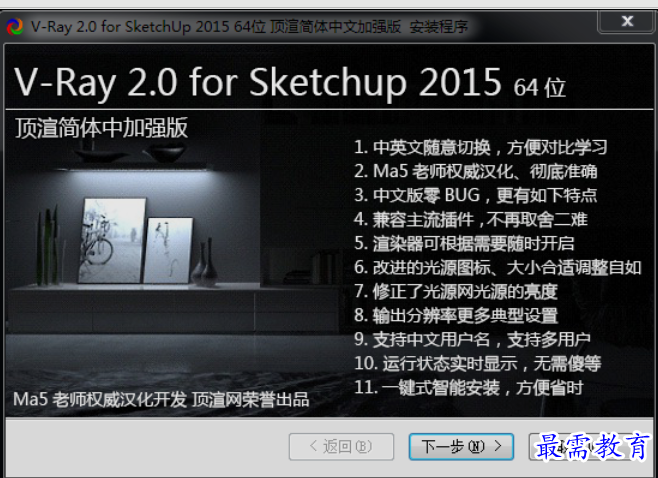Viewport: 658px width, 478px height.
Task: Click feature line 1. 中英文随意切换
Action: point(480,147)
